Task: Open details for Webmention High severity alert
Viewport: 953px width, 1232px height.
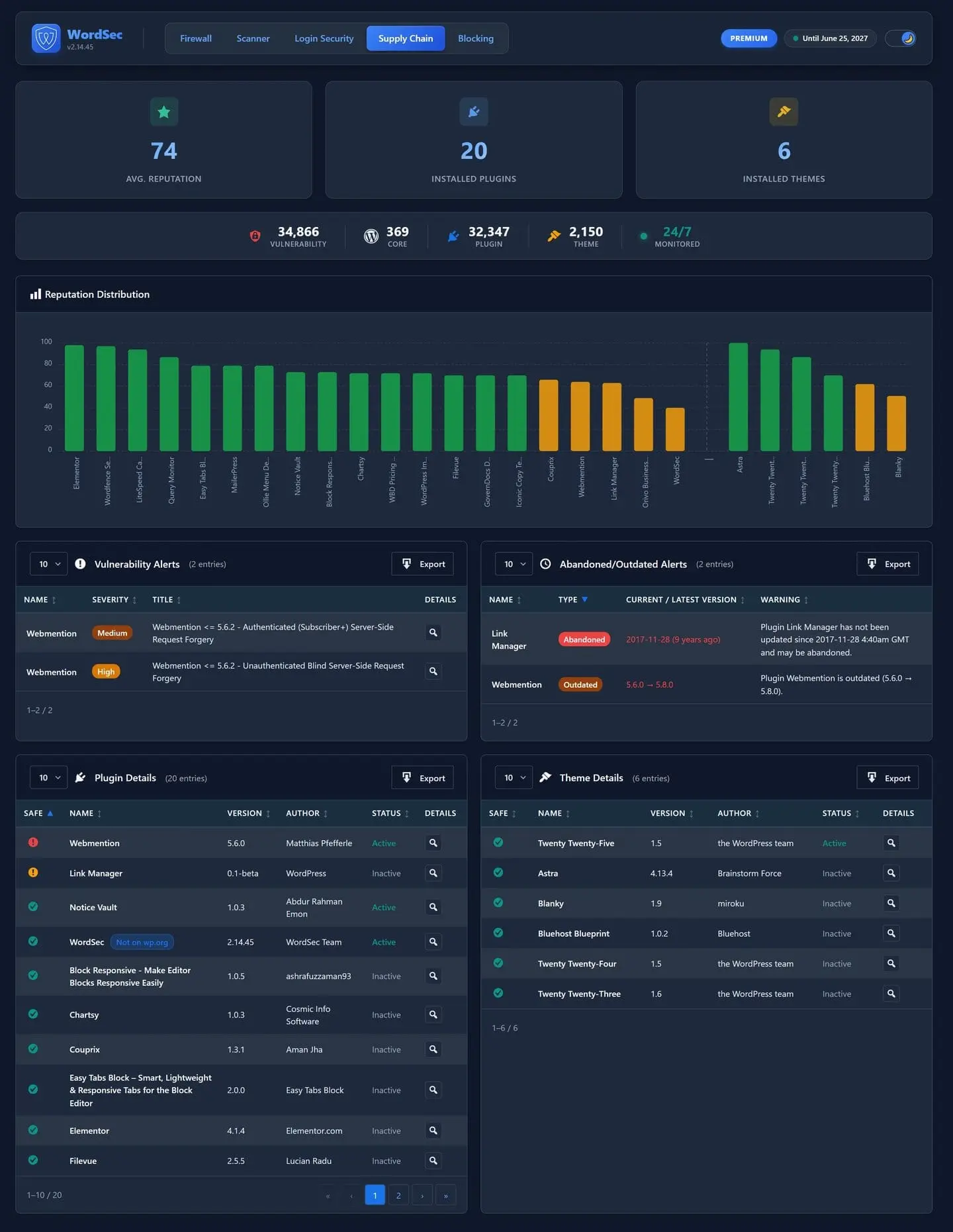Action: (433, 671)
